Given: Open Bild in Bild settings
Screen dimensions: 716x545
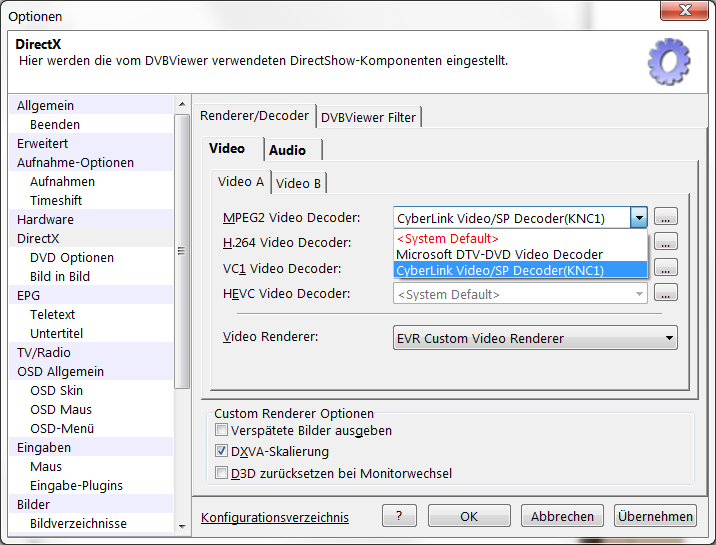Looking at the screenshot, I should coord(91,277).
